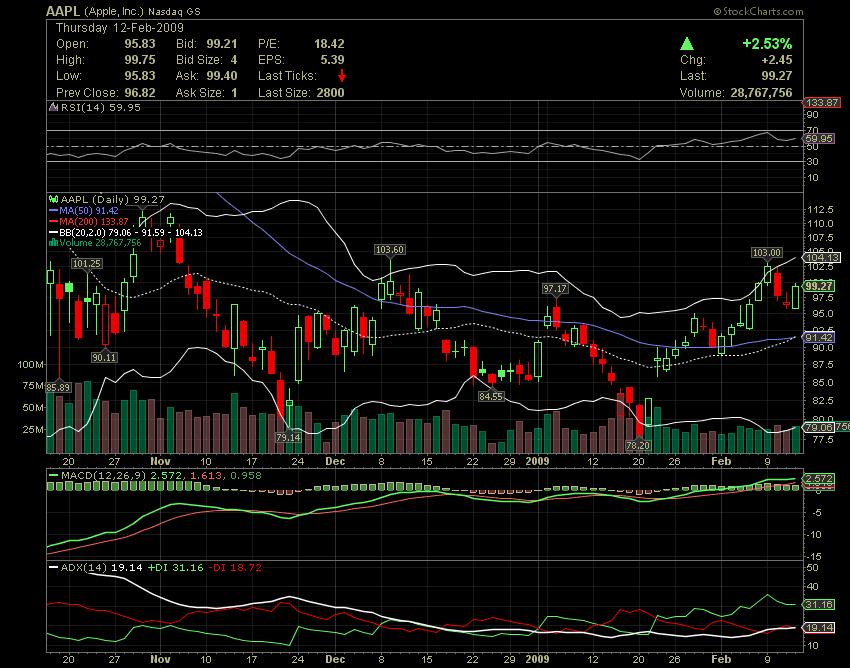Click the red 133.87 tag on right axis
This screenshot has height=668, width=850.
[x=822, y=102]
